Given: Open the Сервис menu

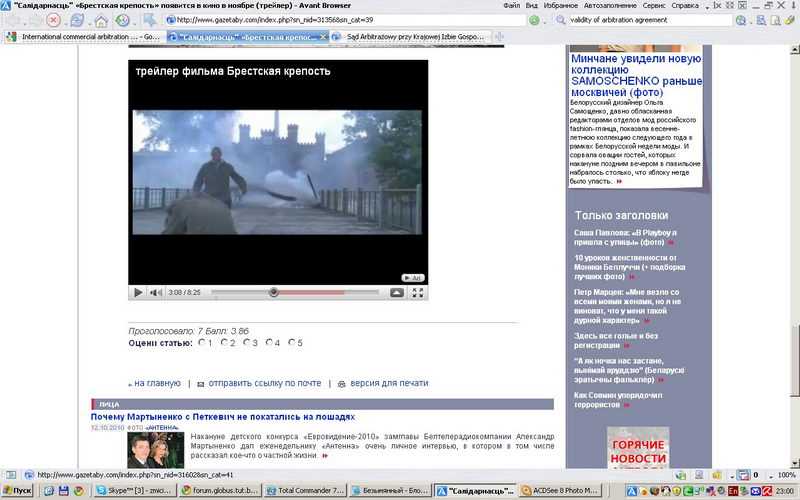Looking at the screenshot, I should pos(654,5).
